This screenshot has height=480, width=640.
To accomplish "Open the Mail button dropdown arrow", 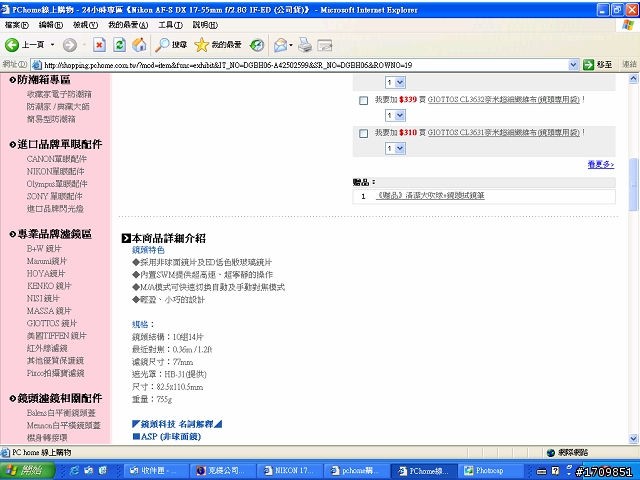I will (x=291, y=45).
